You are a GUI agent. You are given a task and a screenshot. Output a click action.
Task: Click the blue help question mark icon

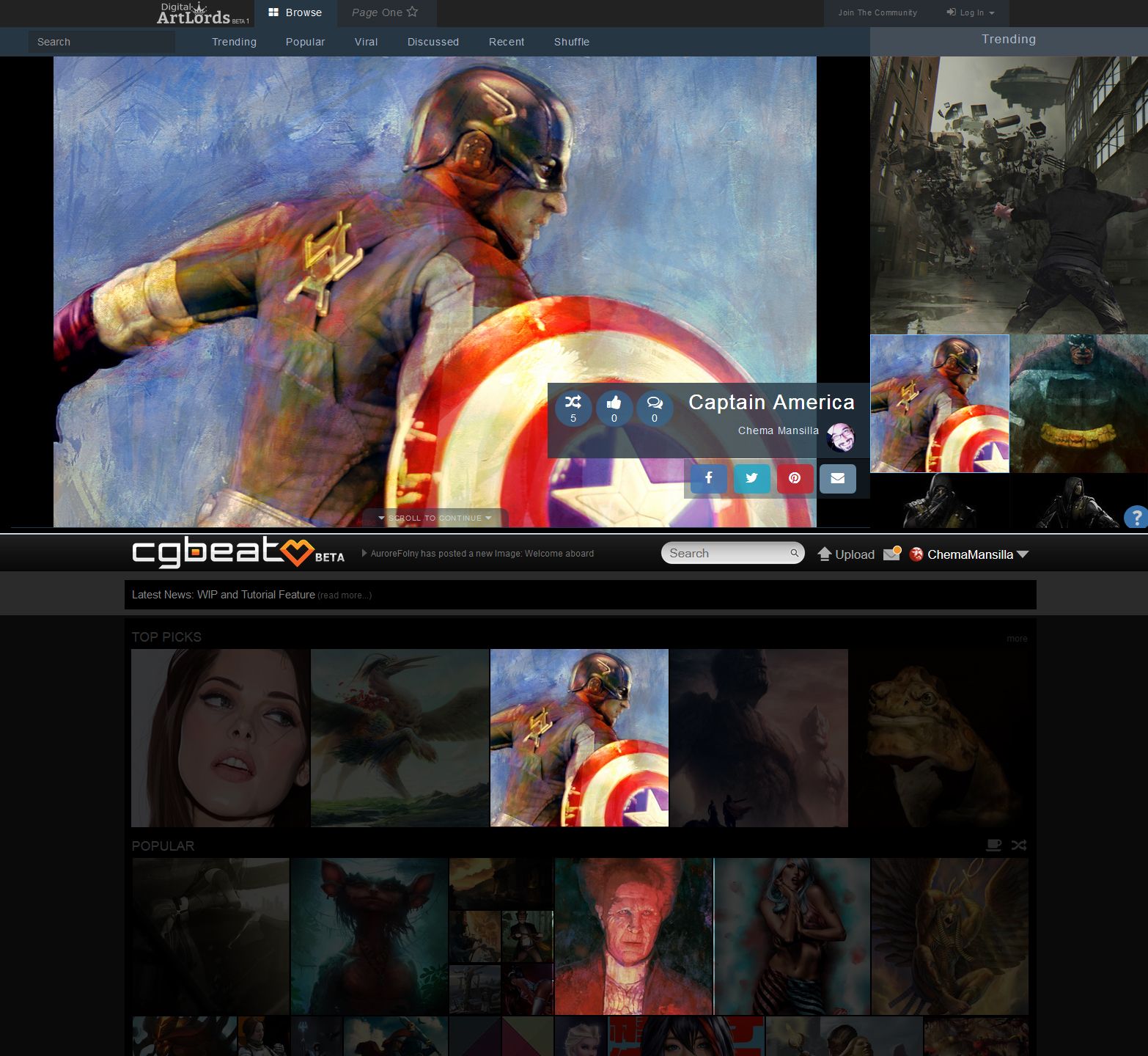(x=1136, y=517)
